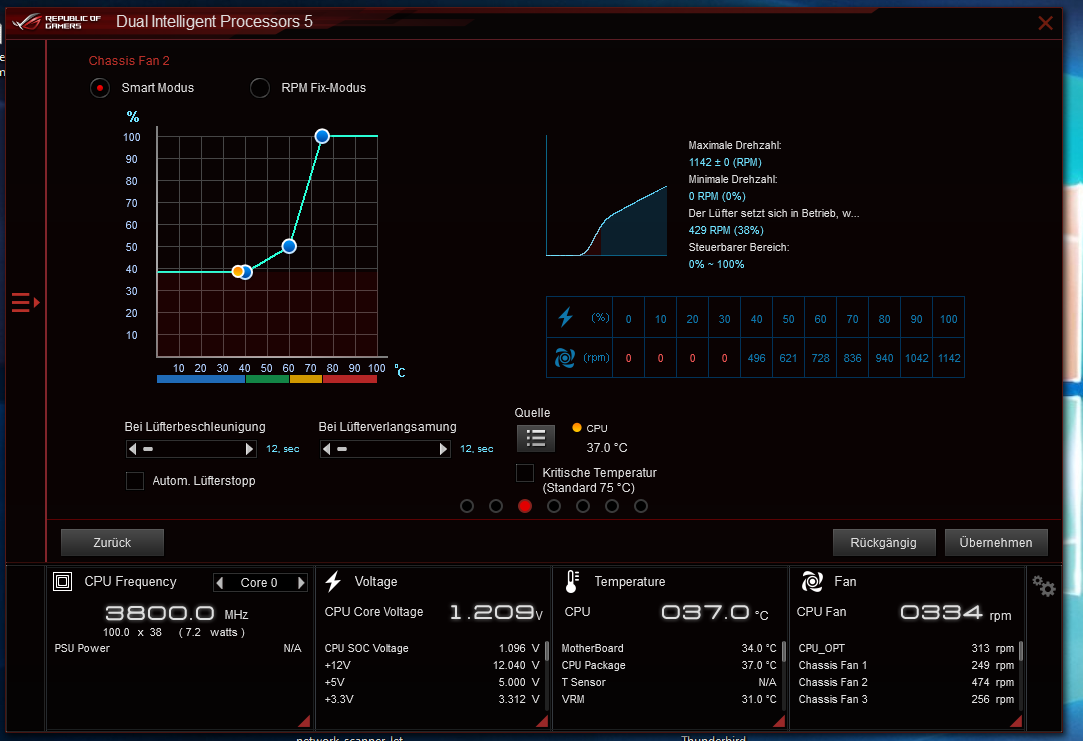Close the Dual Intelligent Processors window
The image size is (1083, 741).
click(1045, 23)
